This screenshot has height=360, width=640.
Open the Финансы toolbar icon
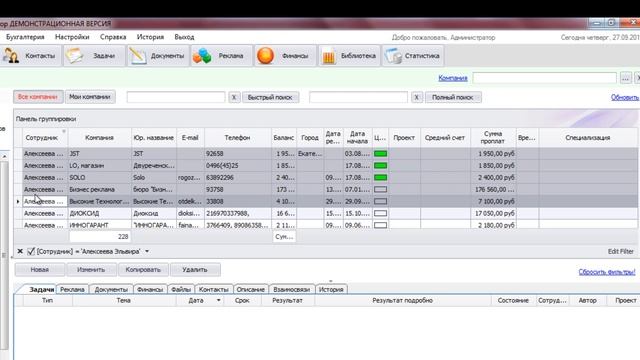265,56
